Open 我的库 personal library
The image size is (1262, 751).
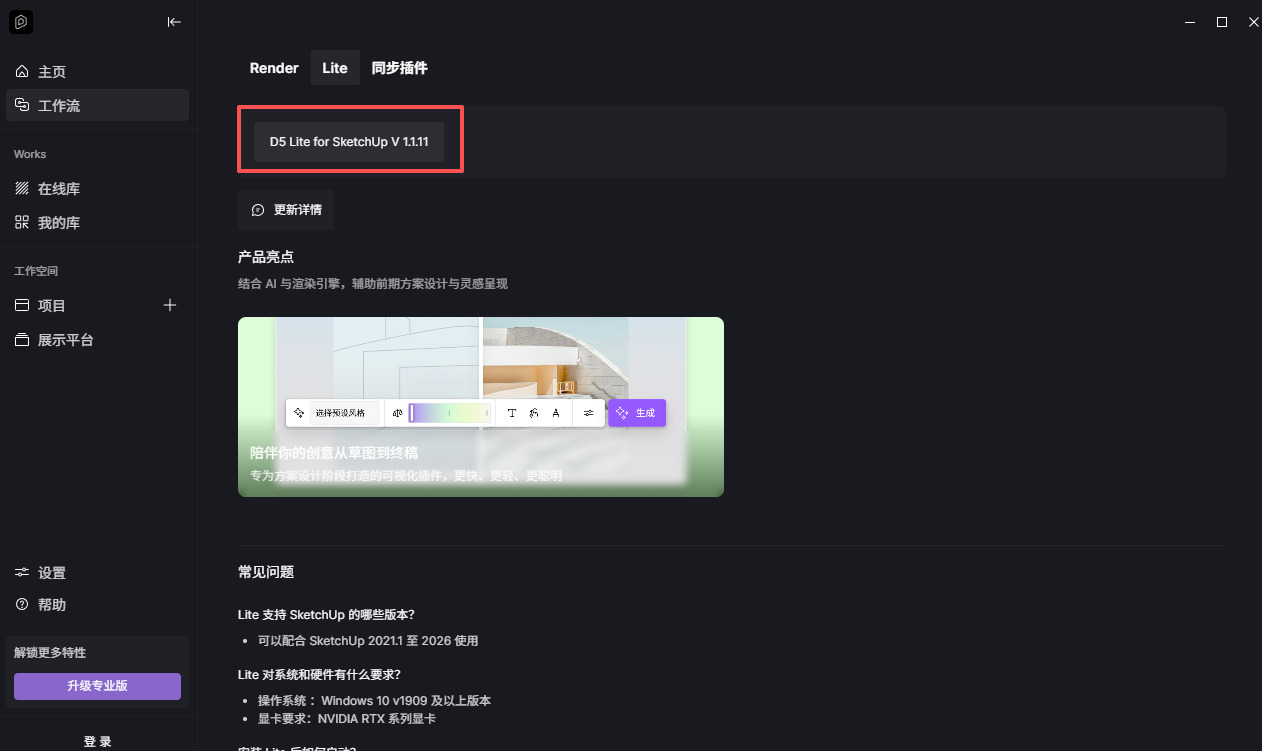58,223
